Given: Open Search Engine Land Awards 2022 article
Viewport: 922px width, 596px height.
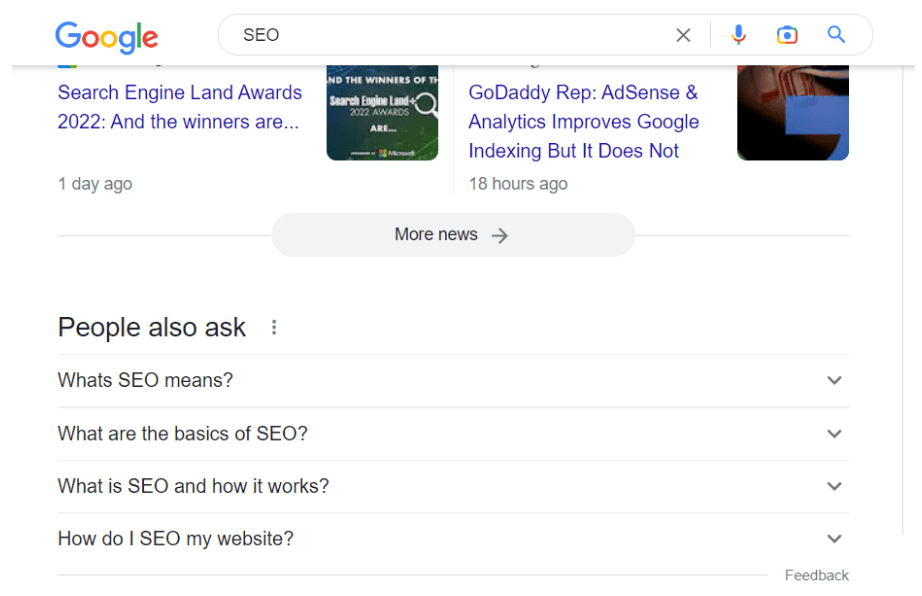Looking at the screenshot, I should coord(179,107).
